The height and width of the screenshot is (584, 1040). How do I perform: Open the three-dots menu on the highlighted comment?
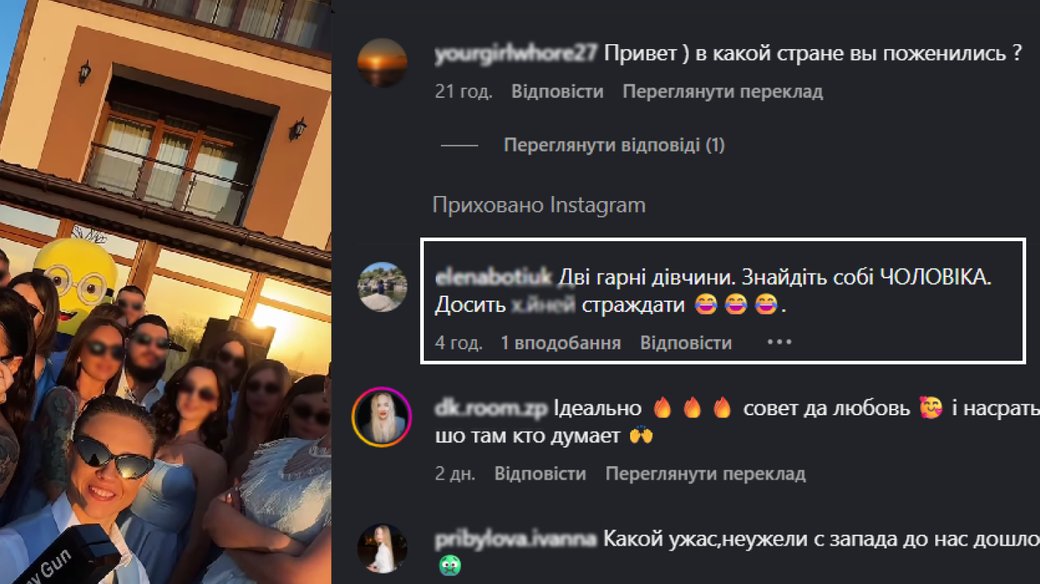coord(779,342)
